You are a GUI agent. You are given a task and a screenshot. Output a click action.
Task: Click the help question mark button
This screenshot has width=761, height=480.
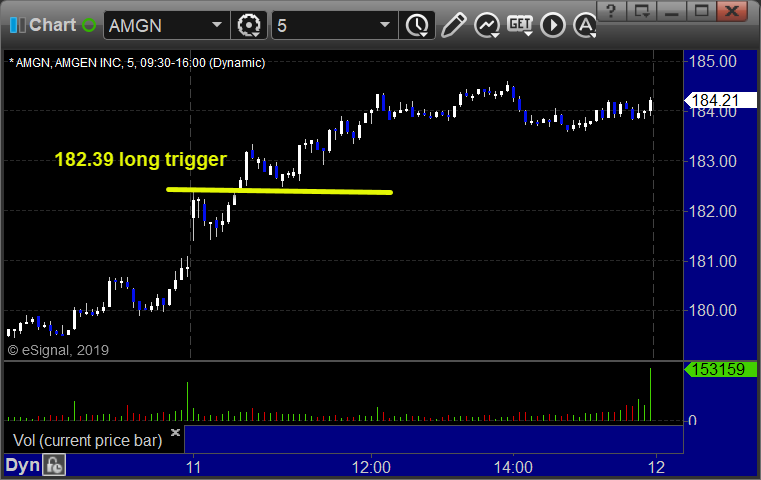pos(611,11)
